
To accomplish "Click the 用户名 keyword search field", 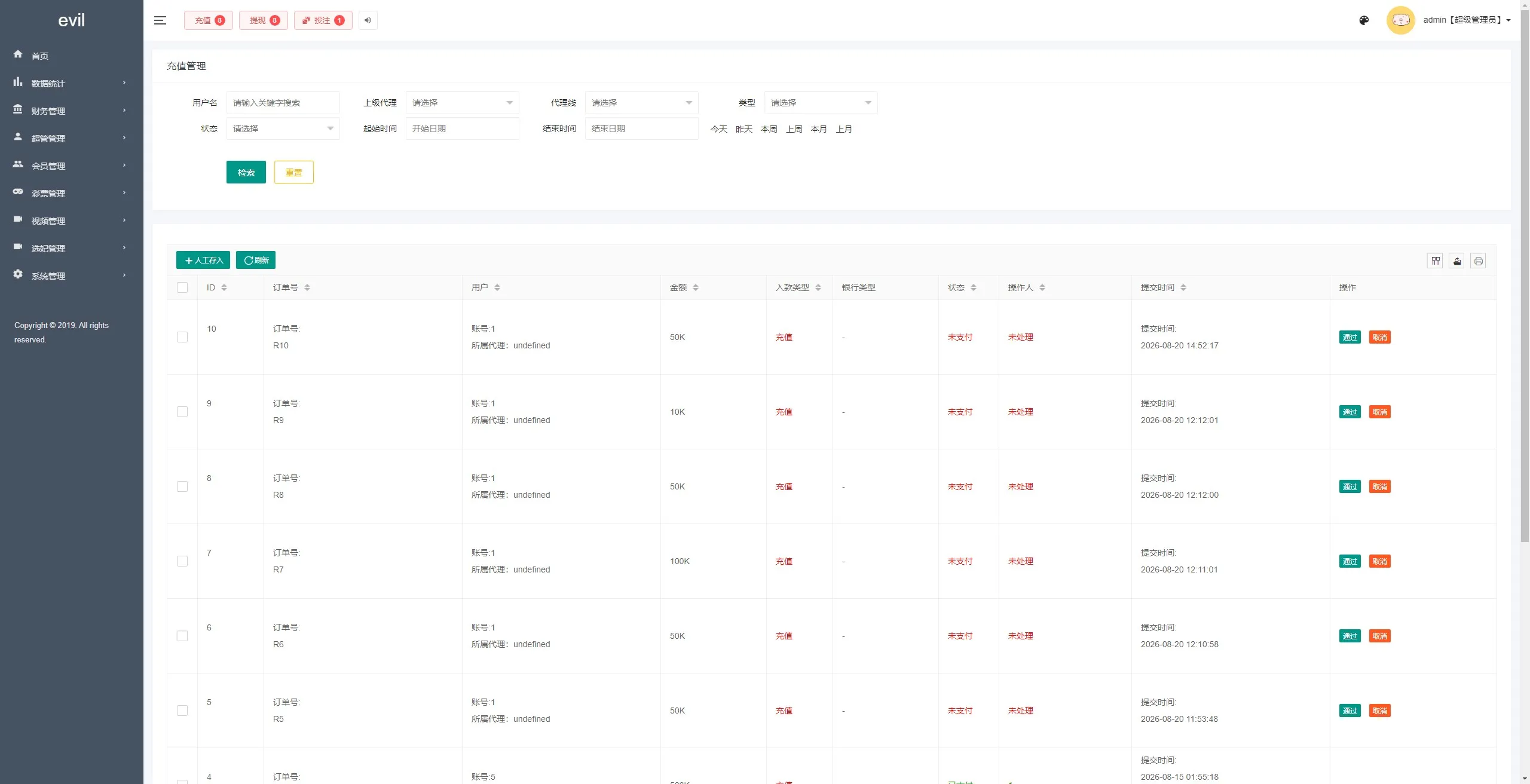I will pos(283,103).
